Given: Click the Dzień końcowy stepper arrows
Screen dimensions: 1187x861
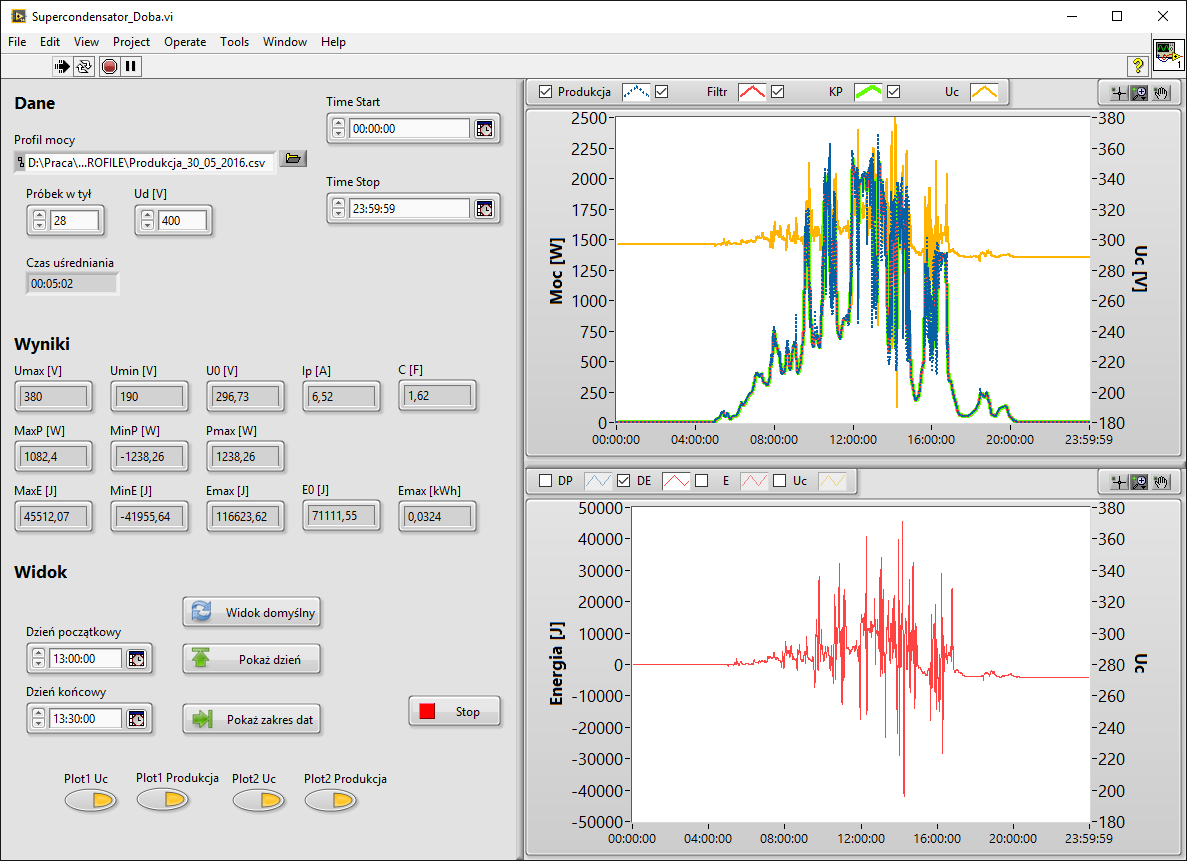Looking at the screenshot, I should 39,719.
